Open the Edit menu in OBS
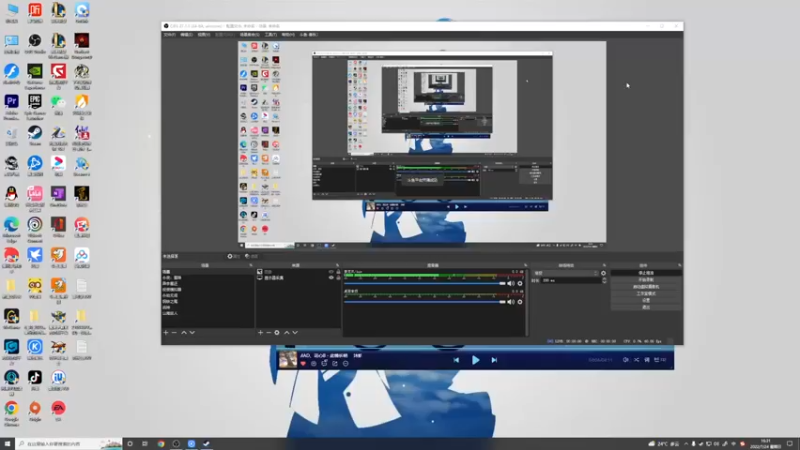The width and height of the screenshot is (800, 450). 187,35
